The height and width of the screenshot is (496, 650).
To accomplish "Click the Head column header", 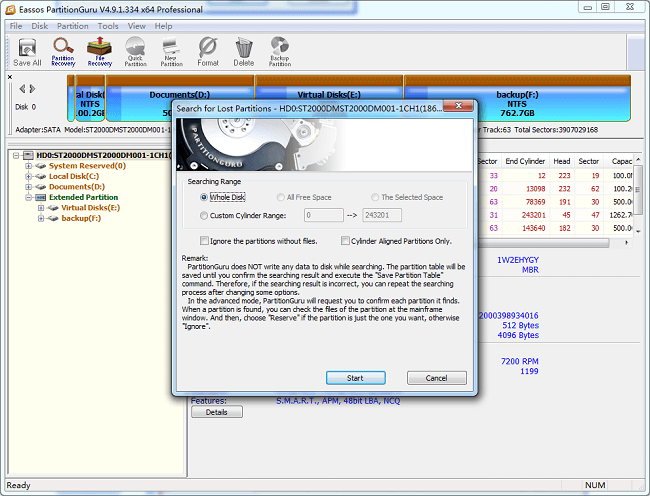I will [562, 161].
